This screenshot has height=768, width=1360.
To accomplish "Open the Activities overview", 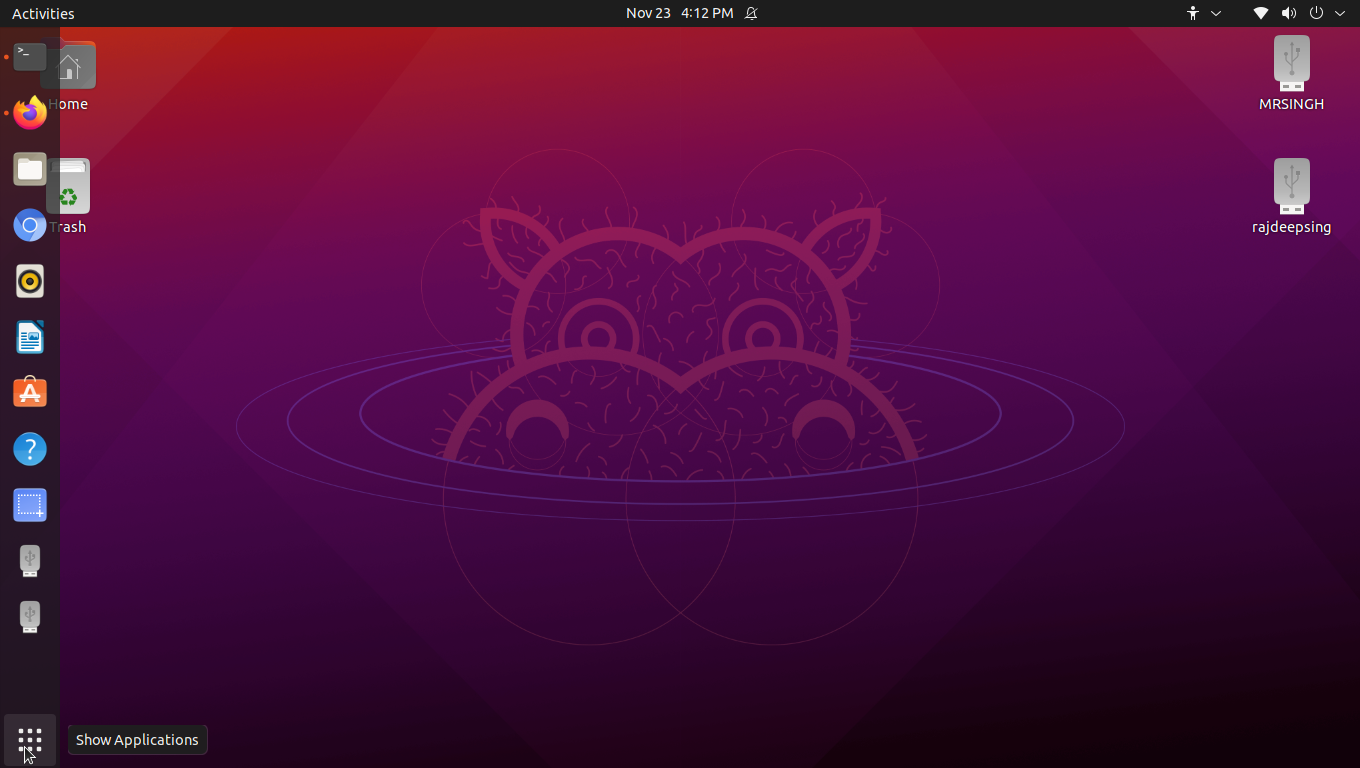I will (43, 13).
